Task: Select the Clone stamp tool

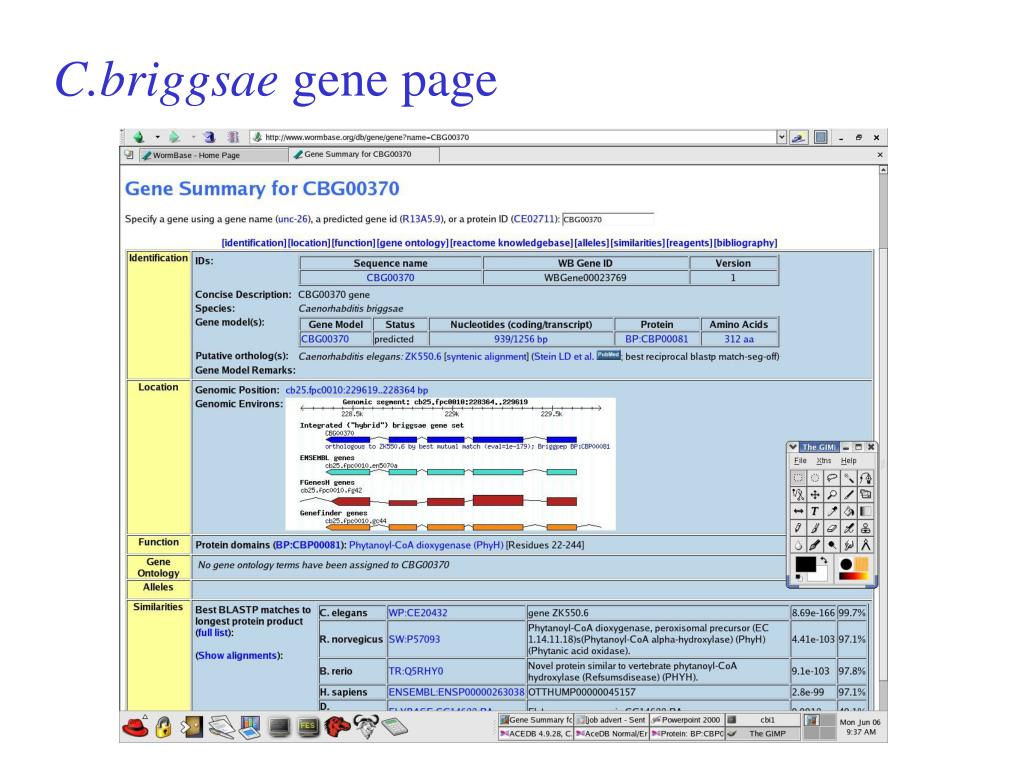Action: [866, 528]
